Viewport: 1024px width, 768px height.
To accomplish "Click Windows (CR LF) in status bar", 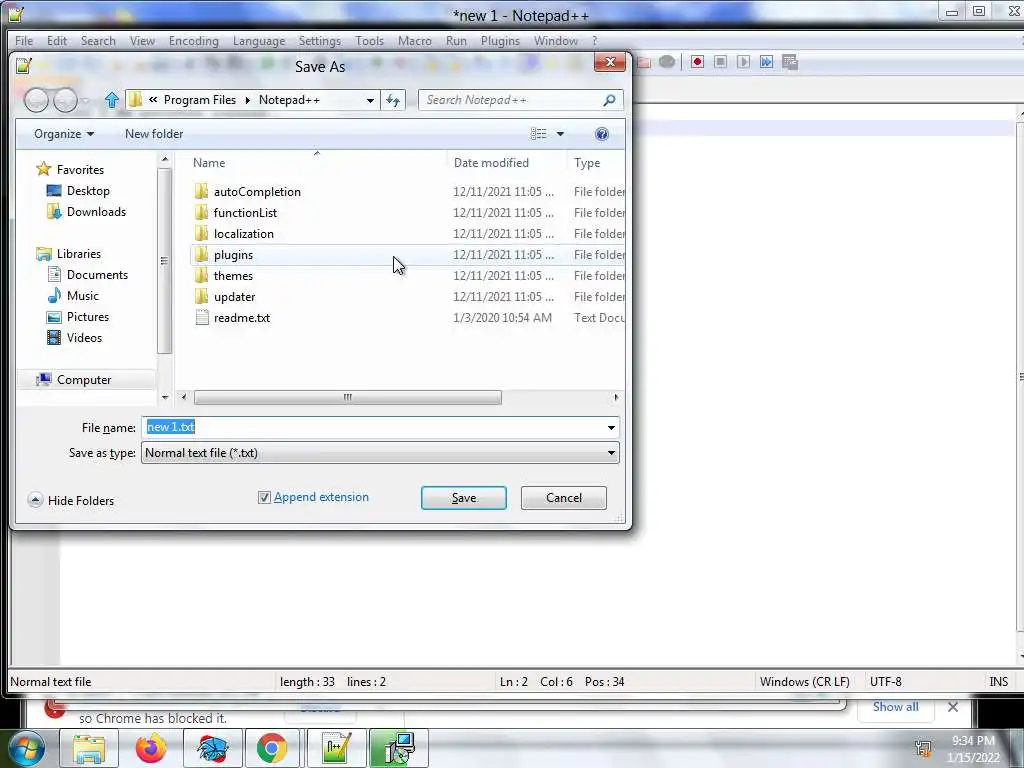I will (x=805, y=682).
